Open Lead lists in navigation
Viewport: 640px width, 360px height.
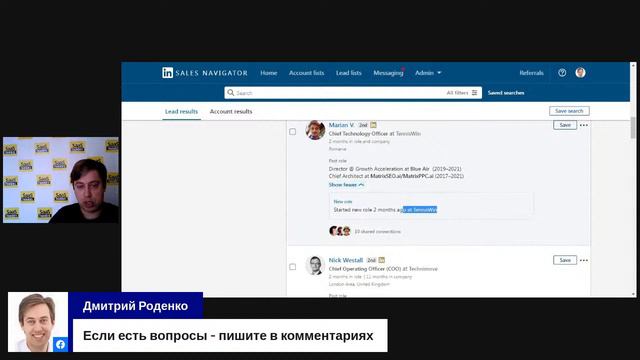(x=349, y=73)
